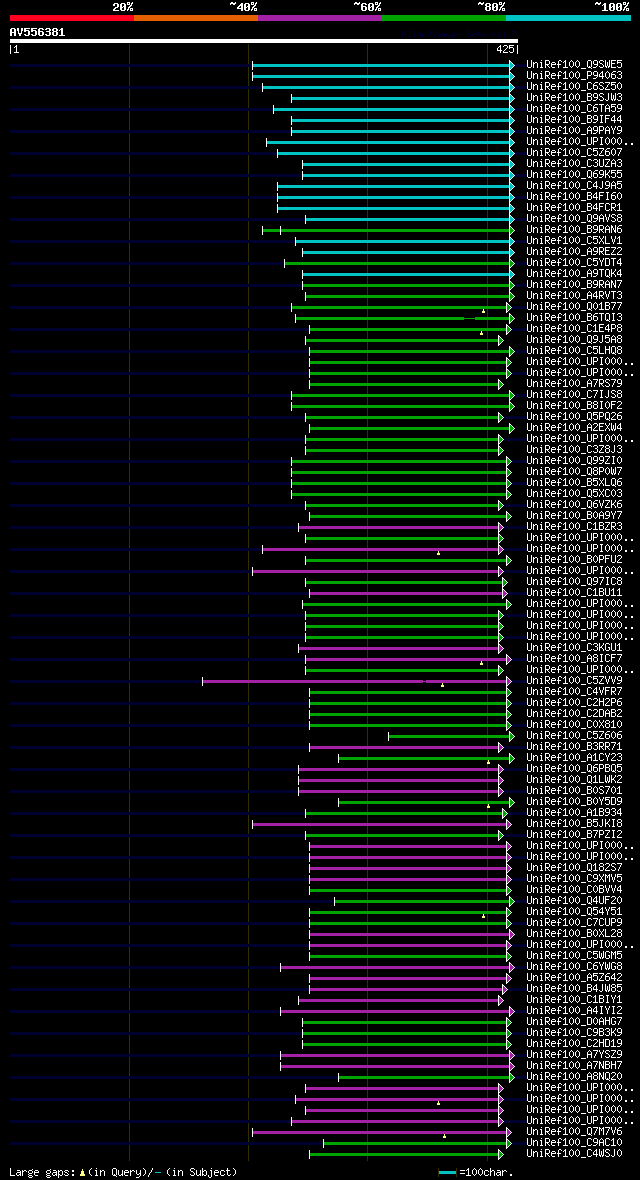Choose hit UniRef100_B0PFU2
640x1180 pixels.
click(574, 559)
